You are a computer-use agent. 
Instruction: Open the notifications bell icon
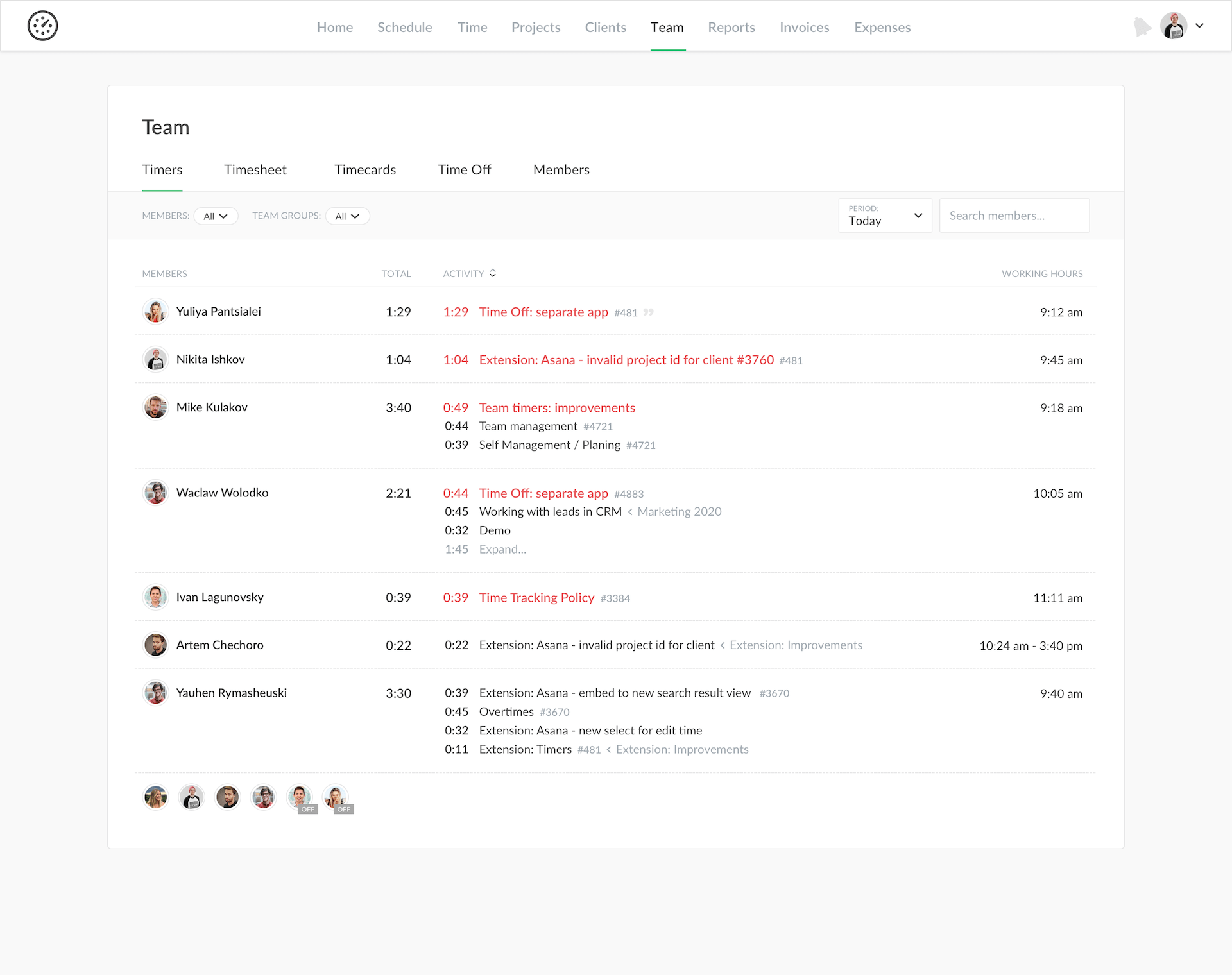(x=1142, y=26)
